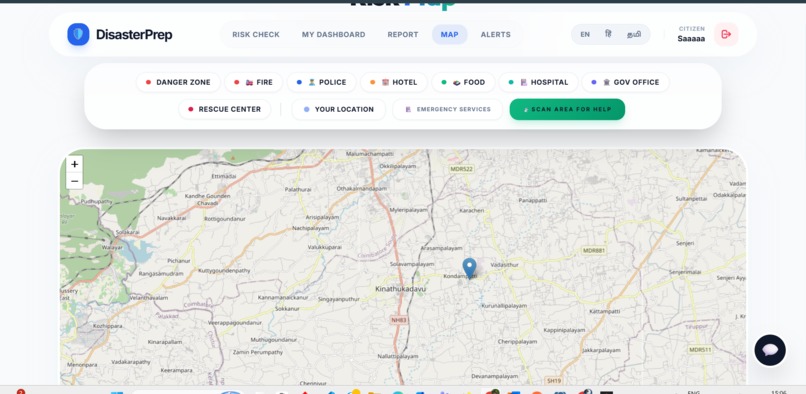Image resolution: width=806 pixels, height=394 pixels.
Task: Open the chat bubble assistant icon
Action: point(770,350)
